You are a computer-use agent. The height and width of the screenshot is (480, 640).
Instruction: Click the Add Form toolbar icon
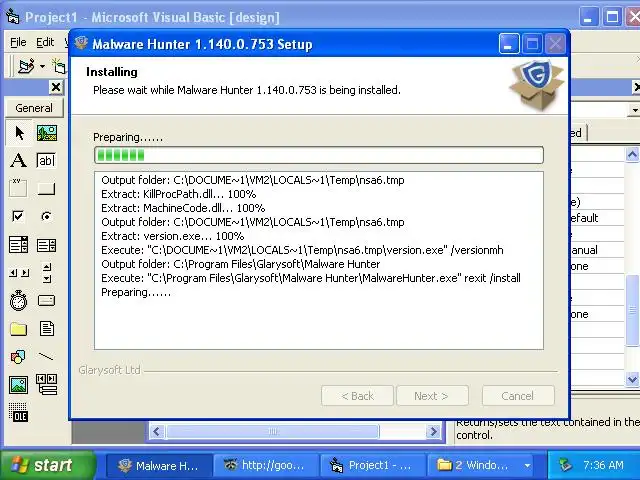pos(59,66)
